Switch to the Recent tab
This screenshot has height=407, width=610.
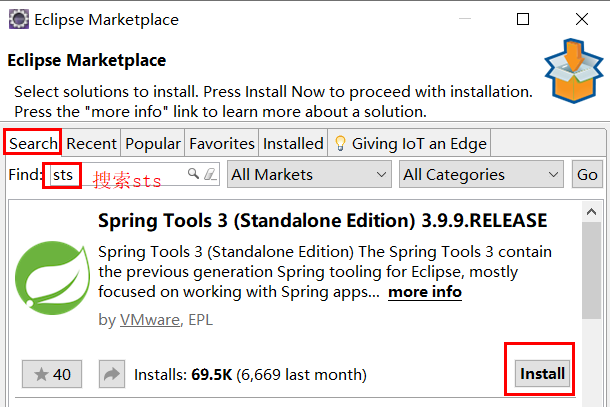(x=92, y=143)
